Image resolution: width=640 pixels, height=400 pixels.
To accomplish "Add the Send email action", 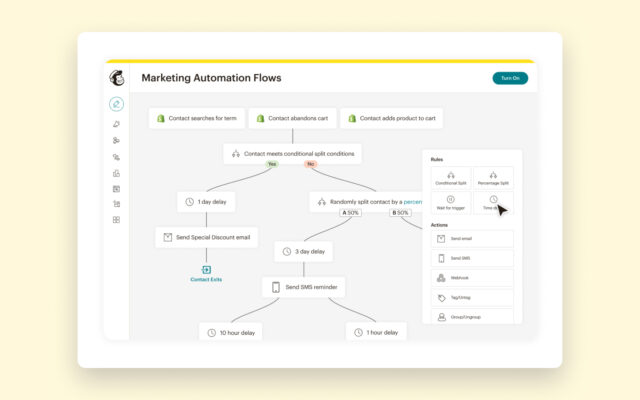I will 472,239.
